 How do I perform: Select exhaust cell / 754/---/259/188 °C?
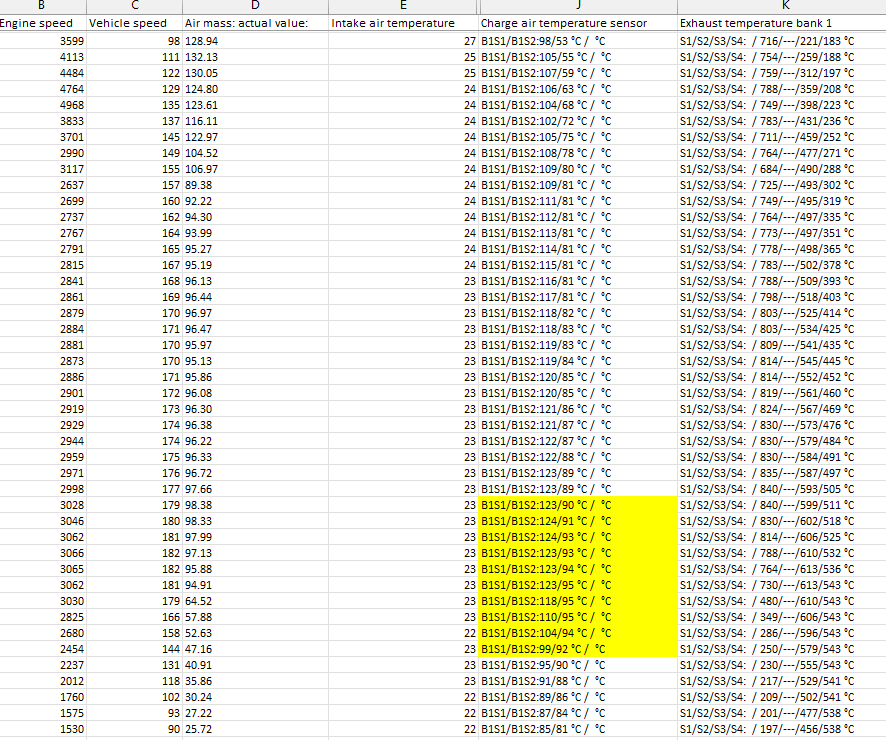pos(782,57)
